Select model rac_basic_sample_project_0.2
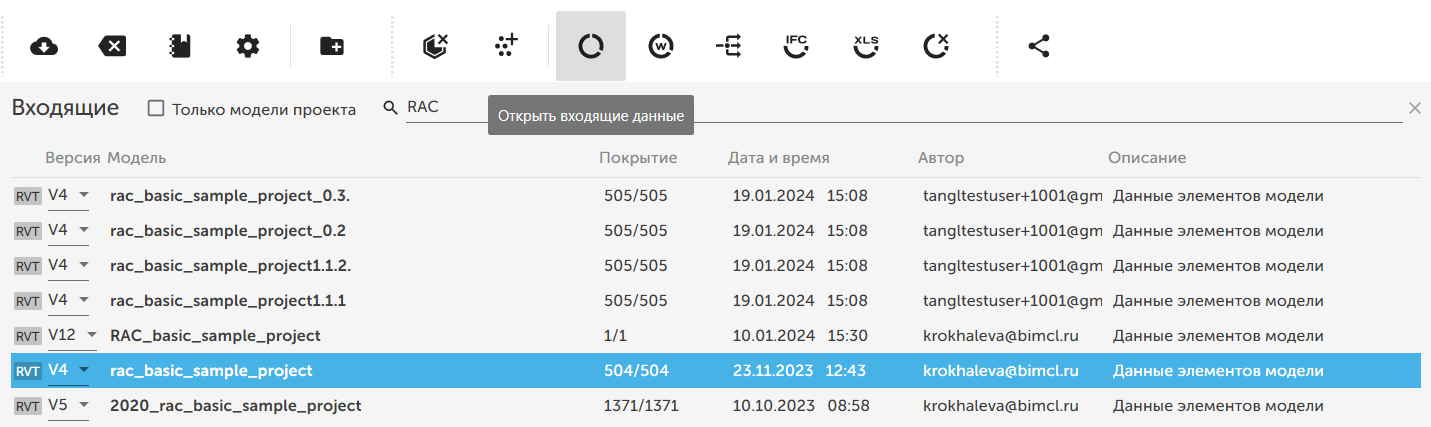 228,231
